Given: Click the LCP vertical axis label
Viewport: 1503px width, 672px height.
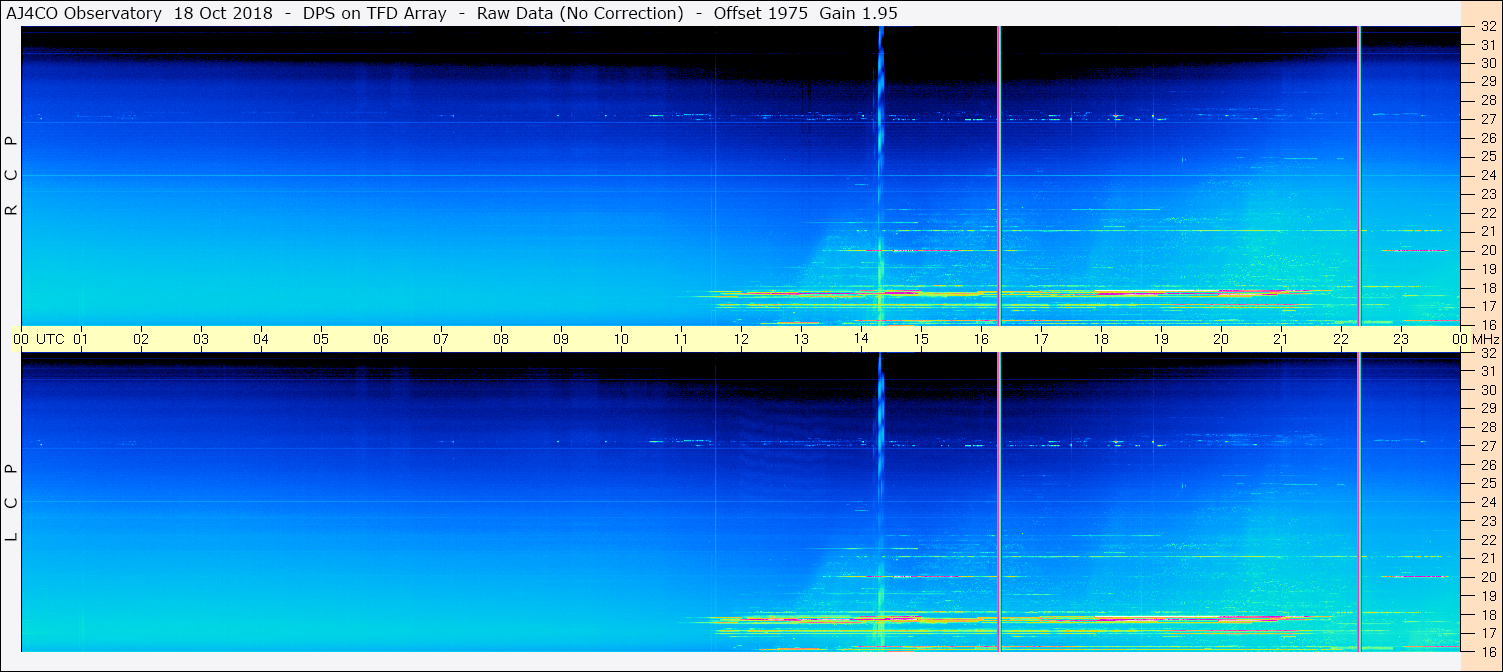Looking at the screenshot, I should (11, 502).
